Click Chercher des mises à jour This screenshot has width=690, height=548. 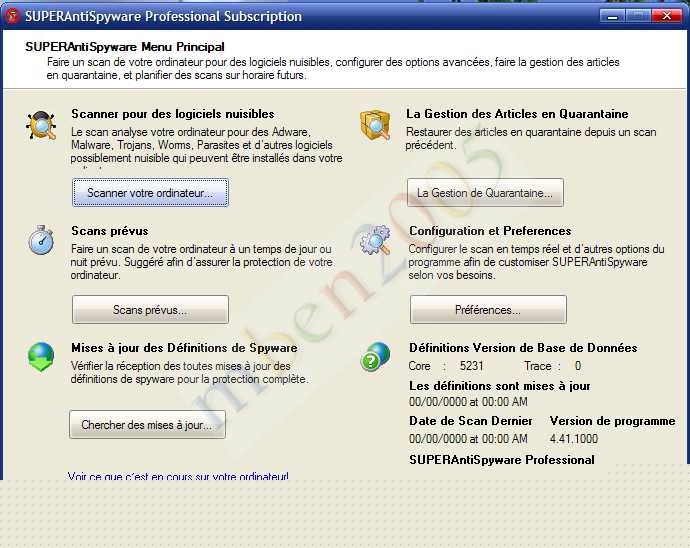tap(147, 425)
